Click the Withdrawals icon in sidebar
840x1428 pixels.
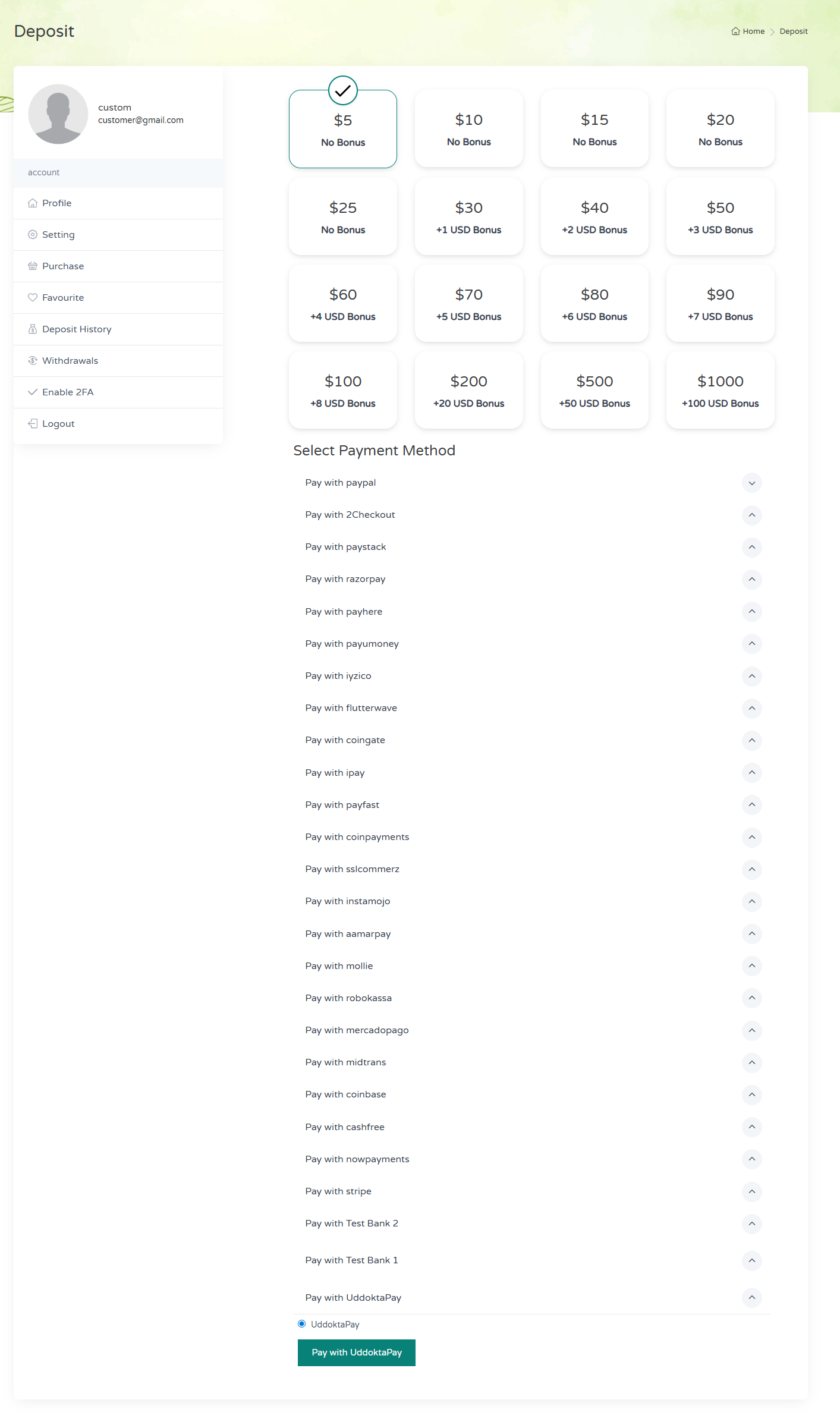(33, 361)
